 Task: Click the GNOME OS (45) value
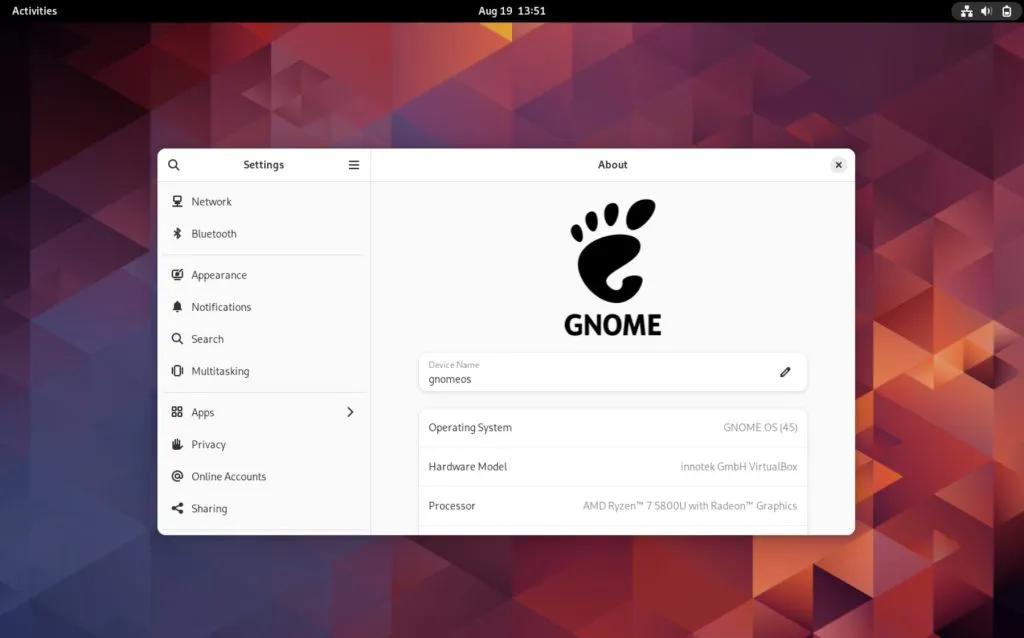tap(760, 428)
